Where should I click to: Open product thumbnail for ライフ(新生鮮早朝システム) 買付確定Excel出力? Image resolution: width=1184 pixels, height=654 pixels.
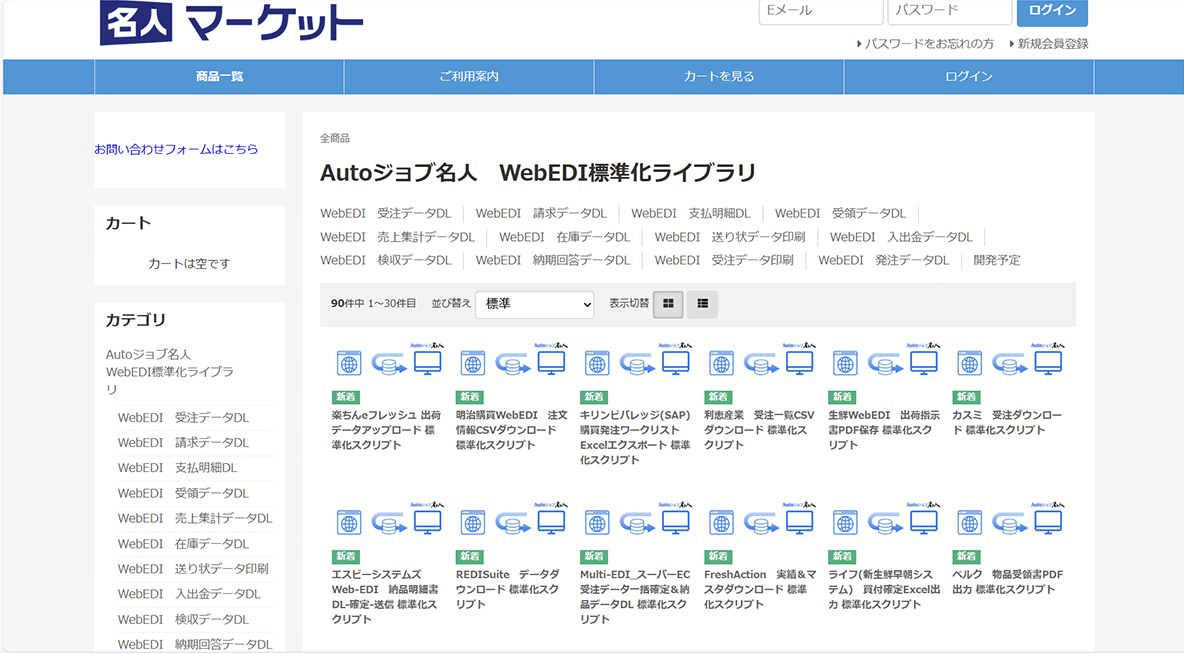(x=884, y=520)
